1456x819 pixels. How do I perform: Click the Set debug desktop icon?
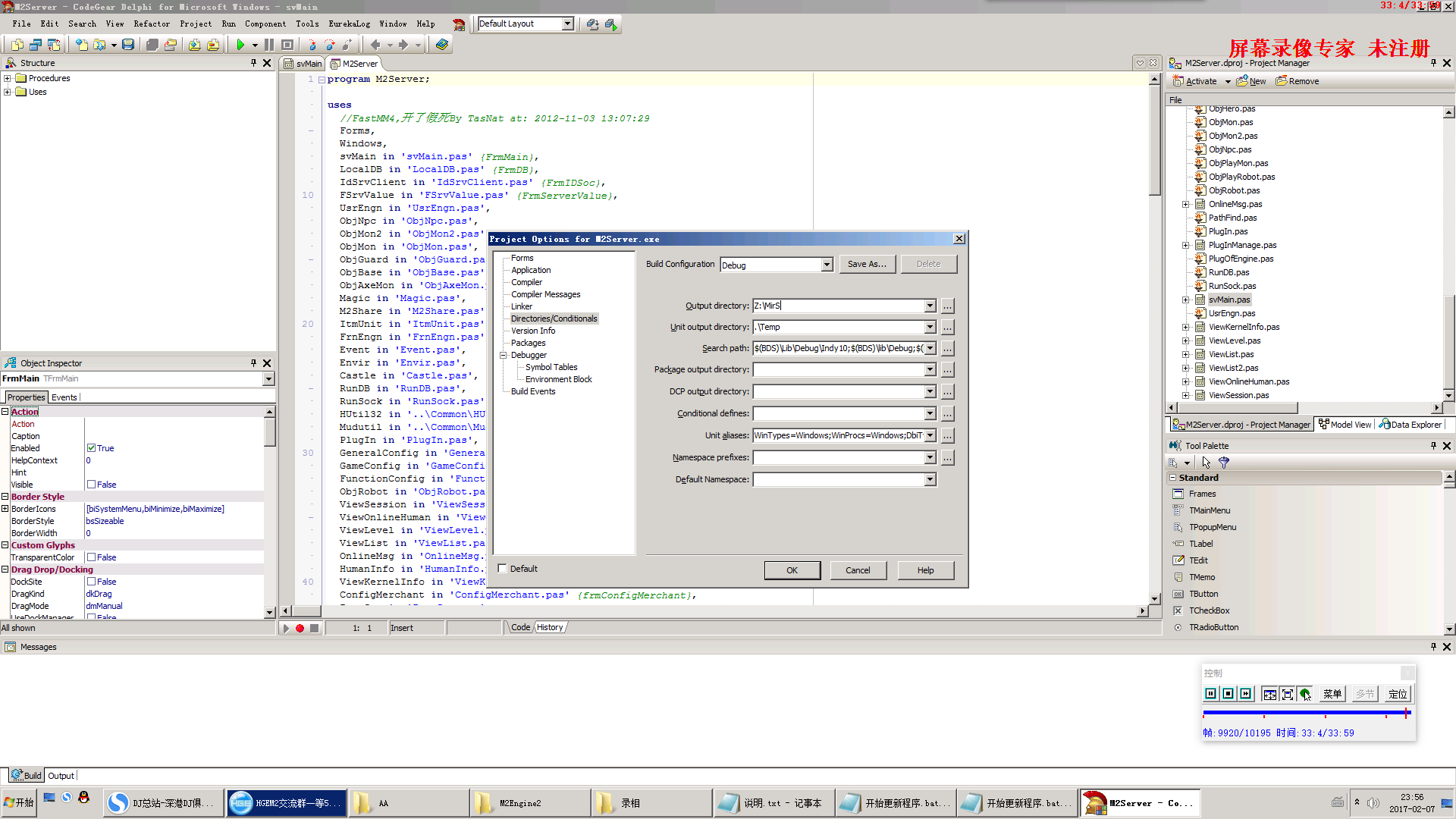click(611, 24)
